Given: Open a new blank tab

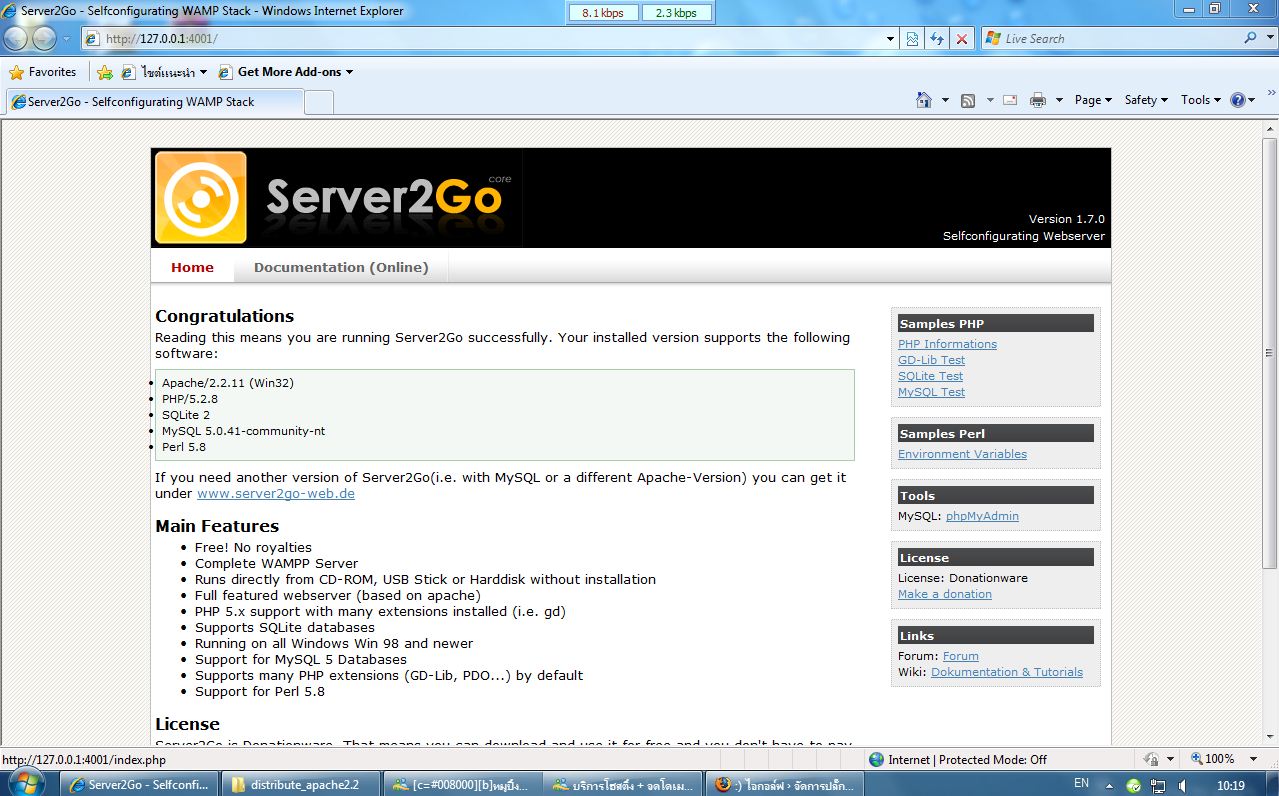Looking at the screenshot, I should pyautogui.click(x=319, y=102).
